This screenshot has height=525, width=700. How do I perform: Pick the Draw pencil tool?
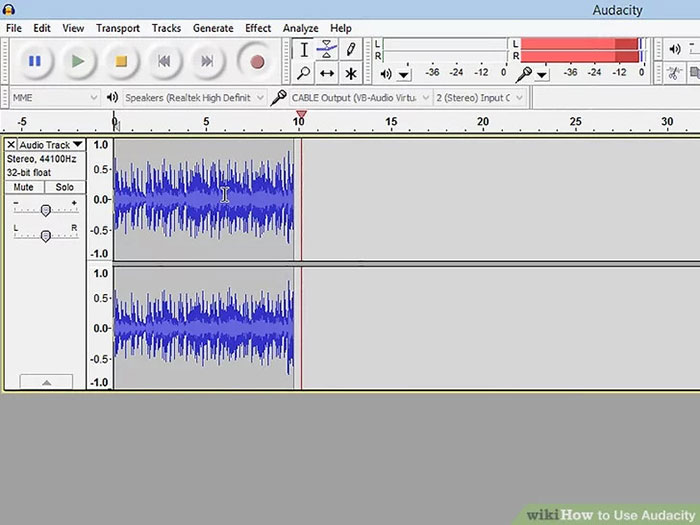coord(350,49)
